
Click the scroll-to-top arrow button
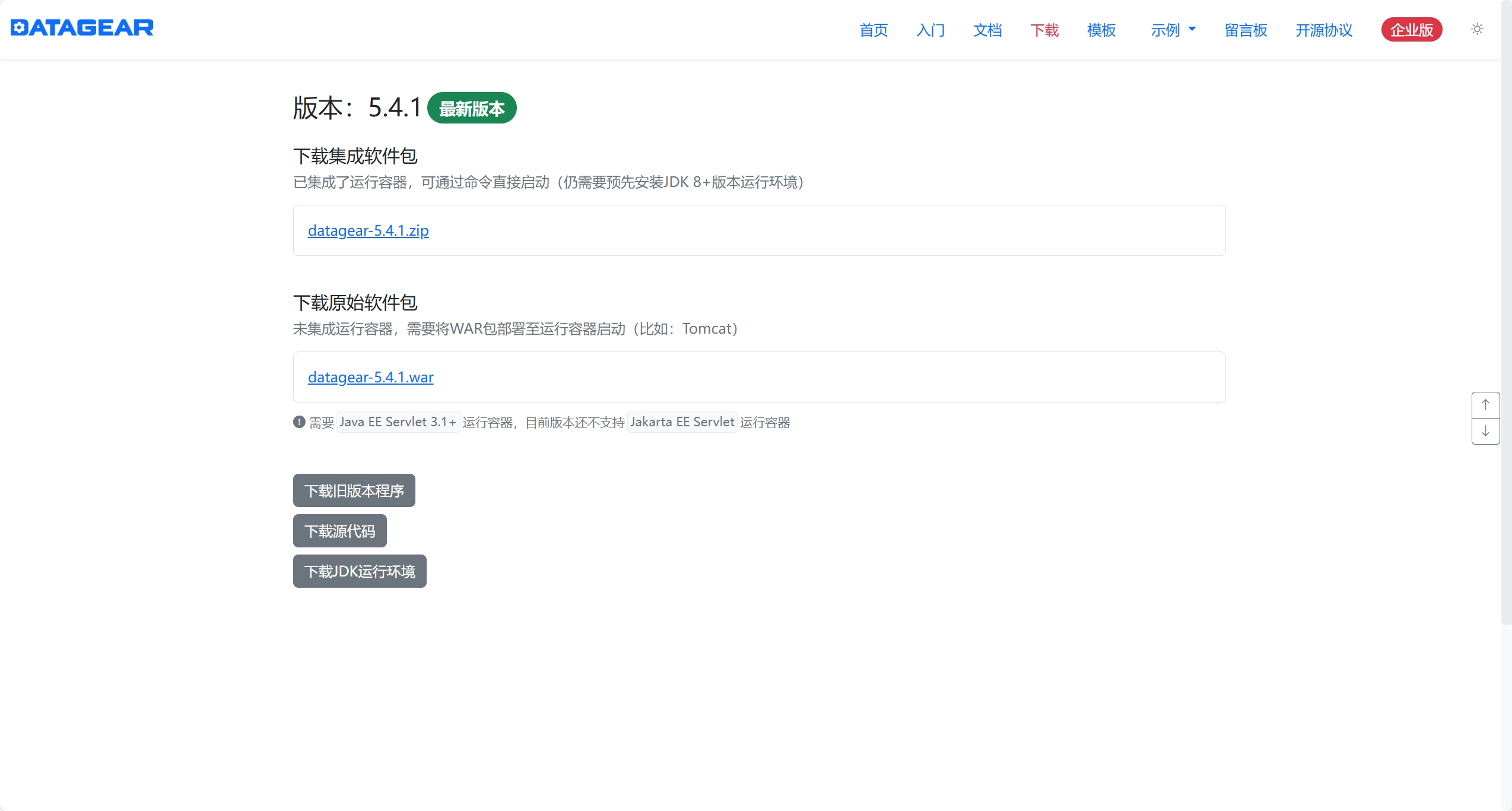click(x=1485, y=405)
